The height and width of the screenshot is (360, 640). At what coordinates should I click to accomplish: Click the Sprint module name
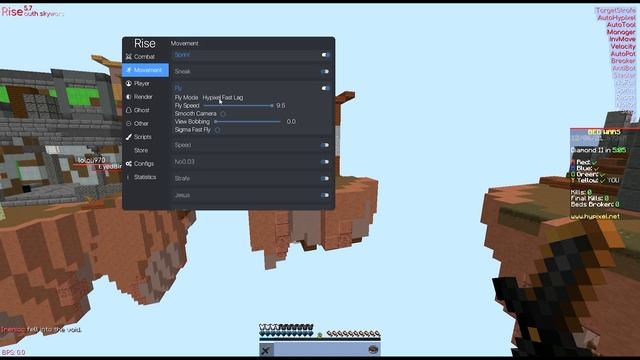coord(182,55)
